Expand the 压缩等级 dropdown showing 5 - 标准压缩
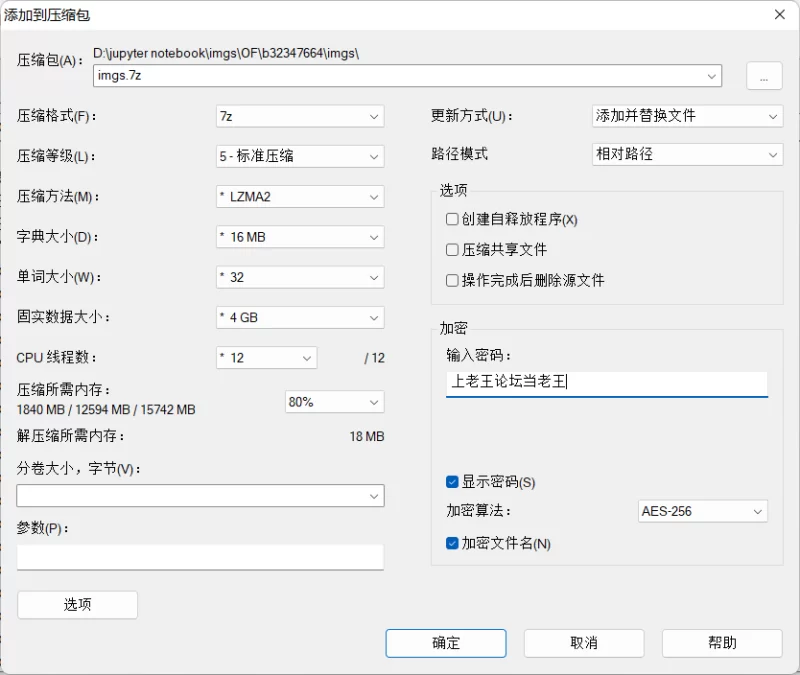This screenshot has height=675, width=800. [x=300, y=156]
